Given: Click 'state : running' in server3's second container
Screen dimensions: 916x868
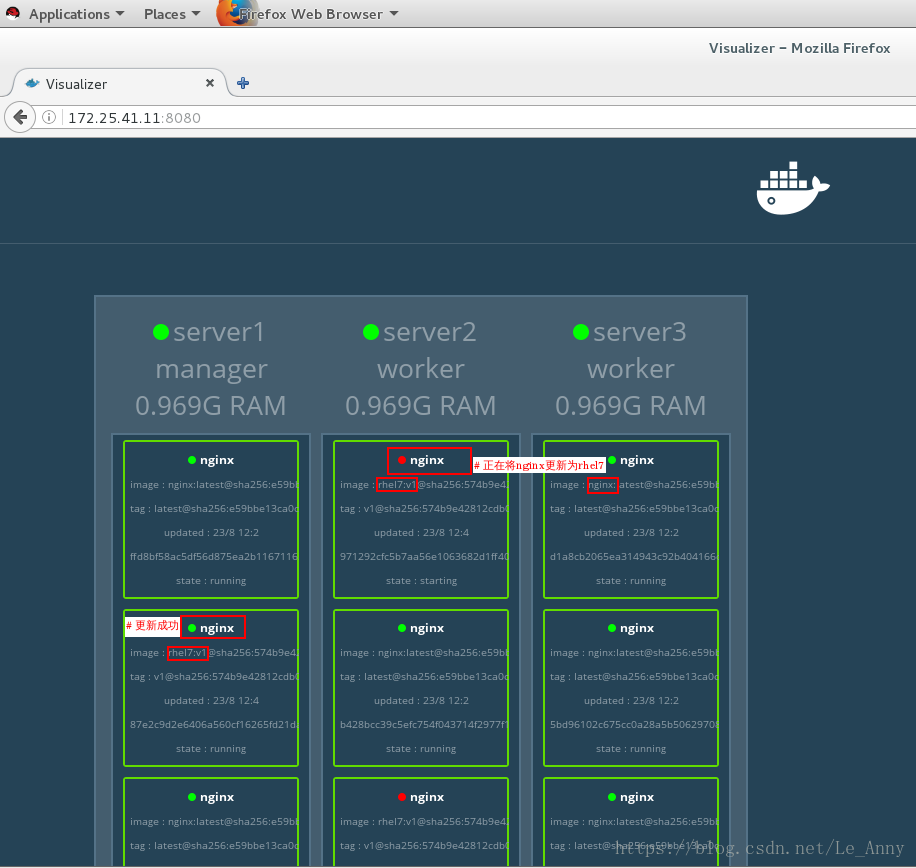Looking at the screenshot, I should [631, 749].
